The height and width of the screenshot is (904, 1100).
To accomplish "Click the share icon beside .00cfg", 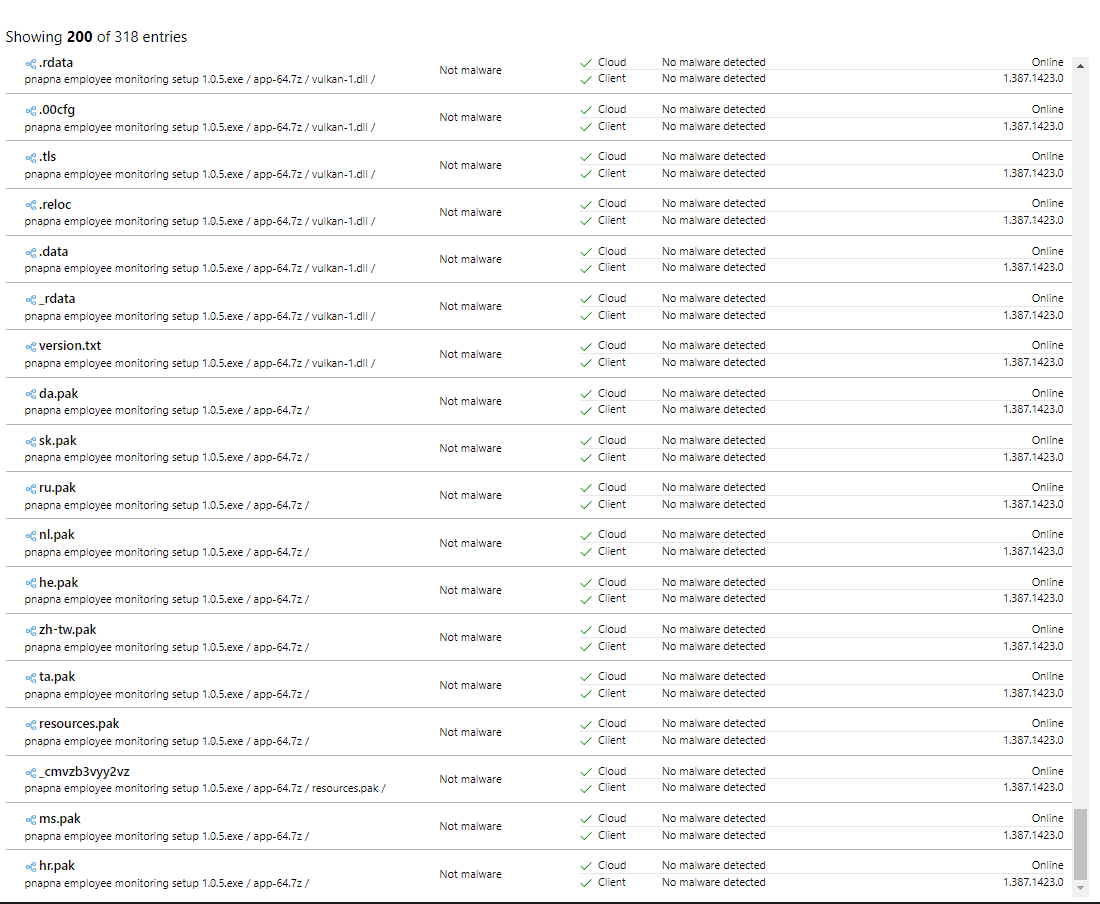I will 31,111.
